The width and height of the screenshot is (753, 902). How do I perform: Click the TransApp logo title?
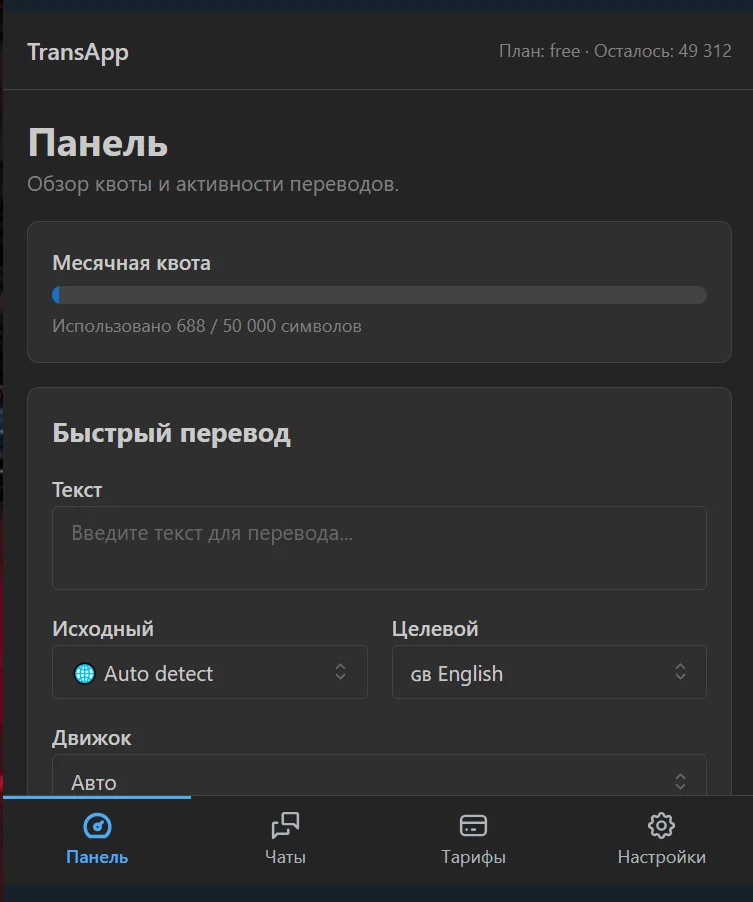point(78,52)
